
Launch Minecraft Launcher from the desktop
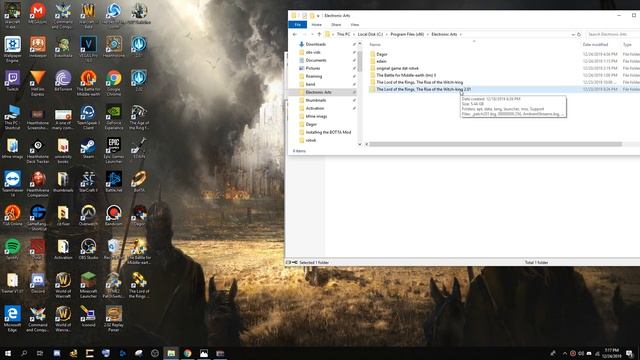coord(88,285)
